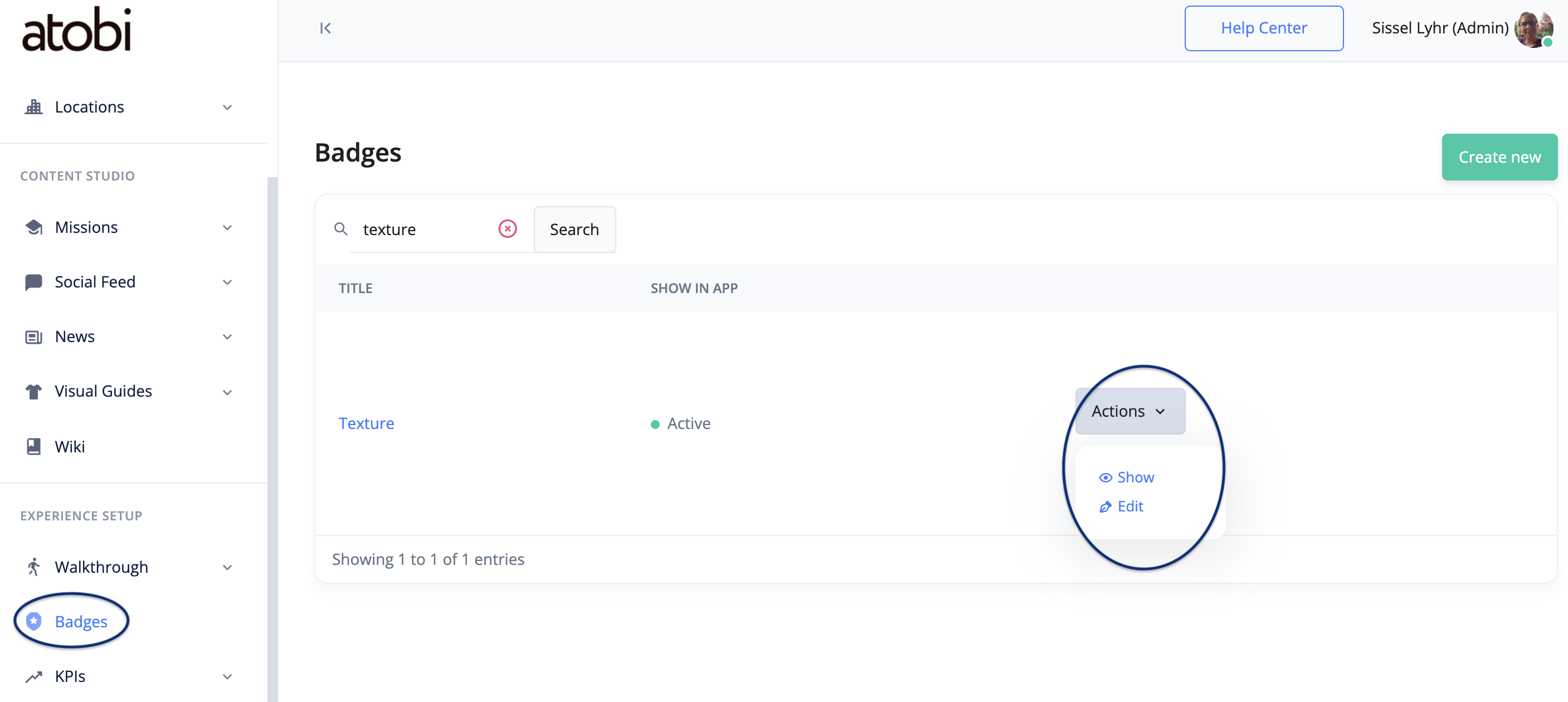Click the Social Feed chat bubble icon

click(x=34, y=281)
